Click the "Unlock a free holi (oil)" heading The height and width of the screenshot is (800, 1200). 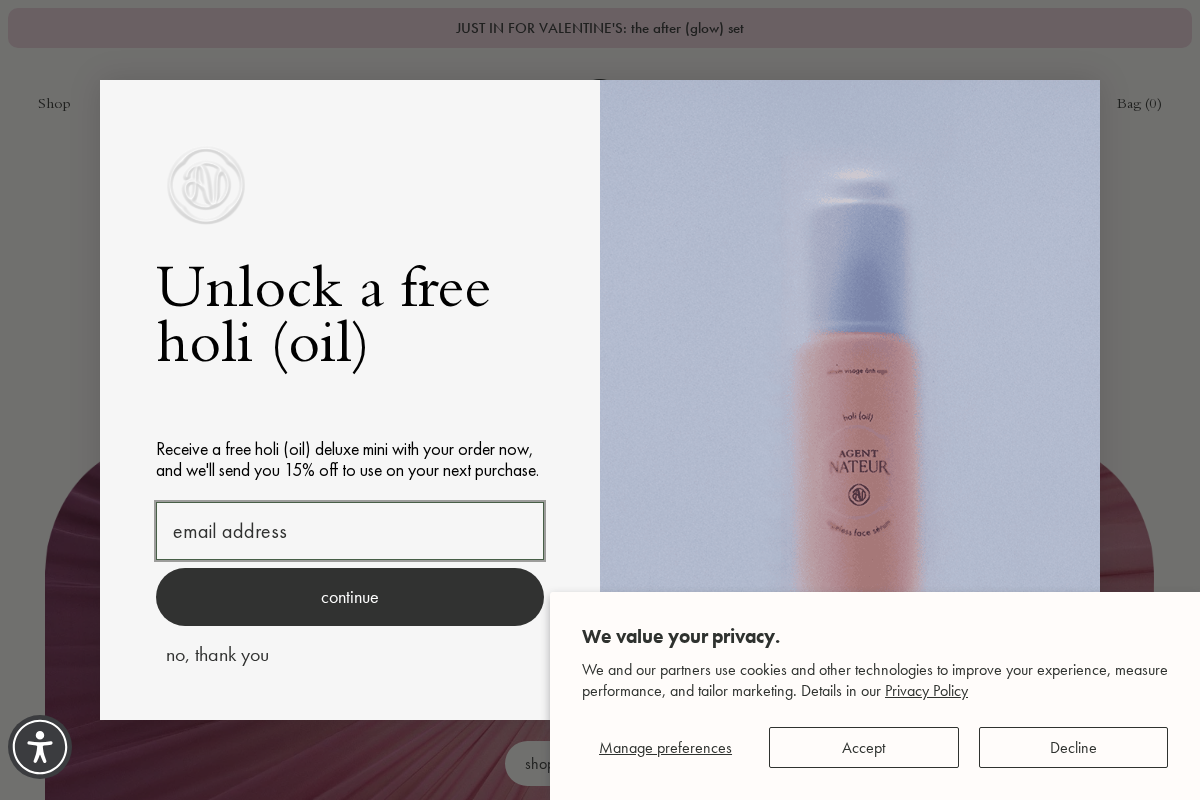click(x=323, y=315)
